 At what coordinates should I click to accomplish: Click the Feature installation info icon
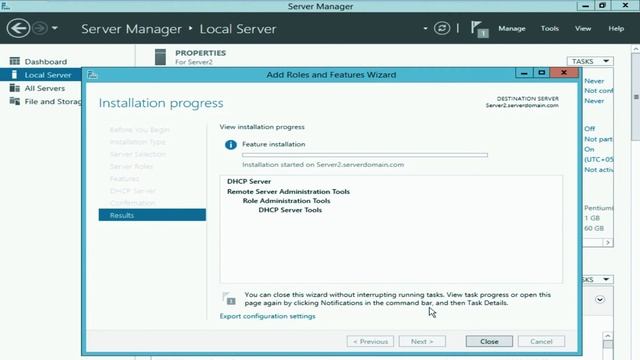tap(231, 144)
